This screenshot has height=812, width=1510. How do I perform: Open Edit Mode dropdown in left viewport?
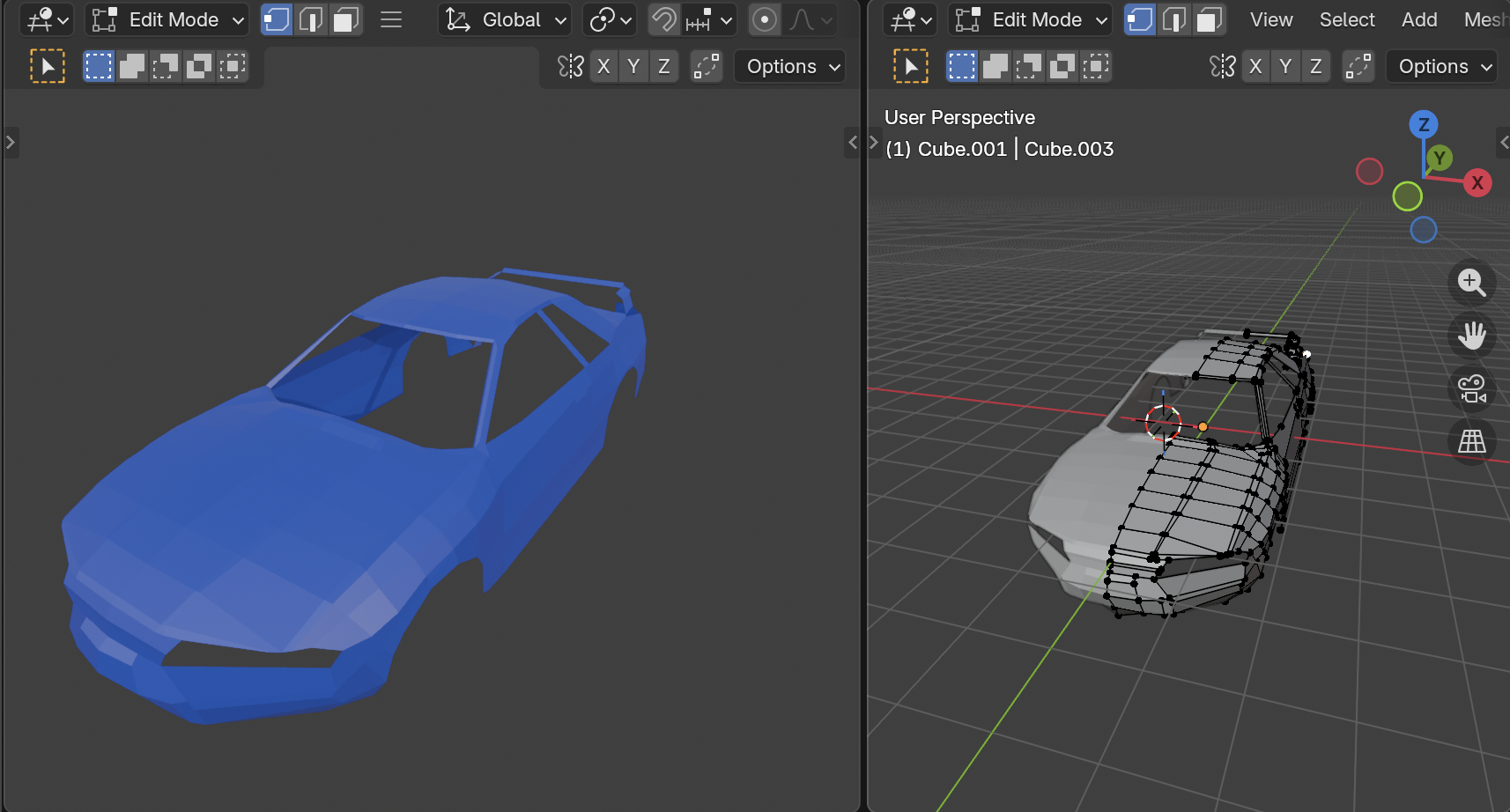pos(167,19)
